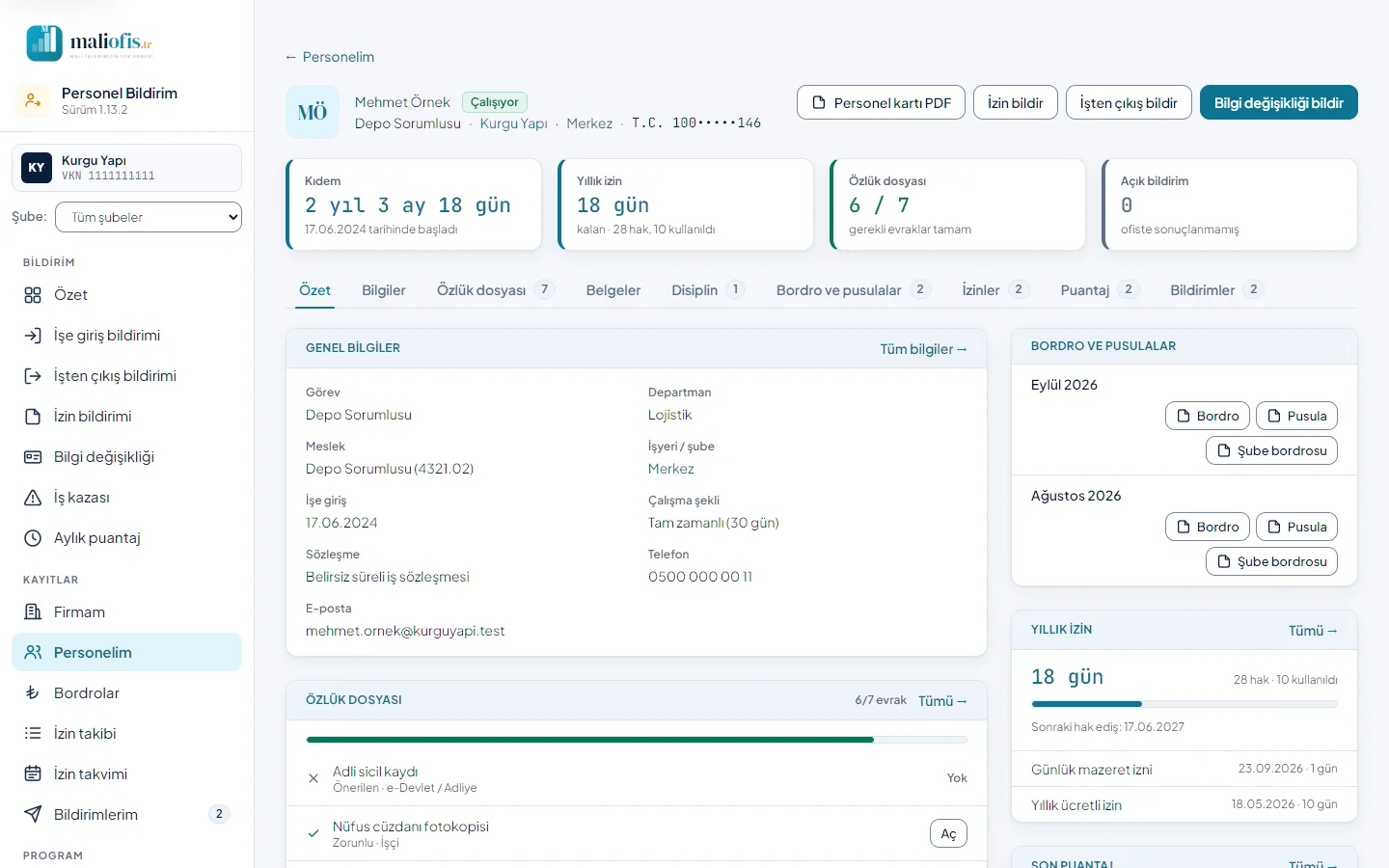The image size is (1389, 868).
Task: Open the Puantaj tab
Action: (1100, 290)
